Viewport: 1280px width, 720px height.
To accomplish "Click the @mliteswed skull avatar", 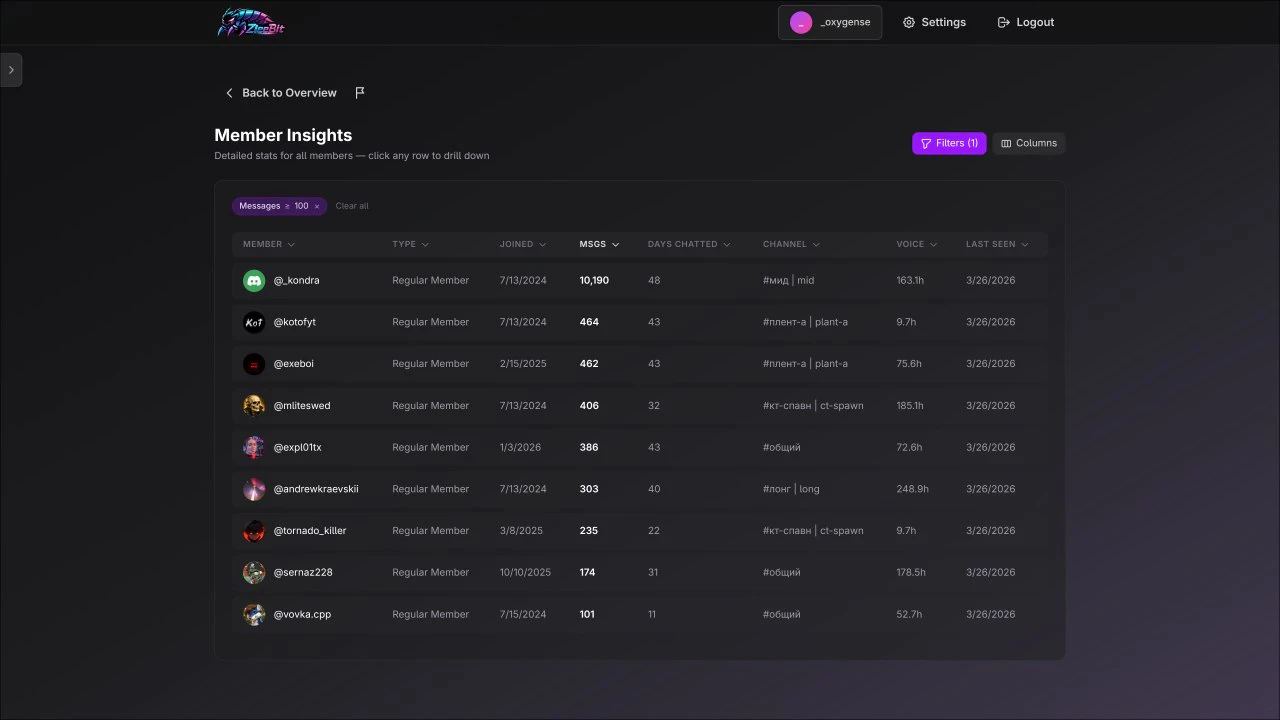I will tap(254, 406).
